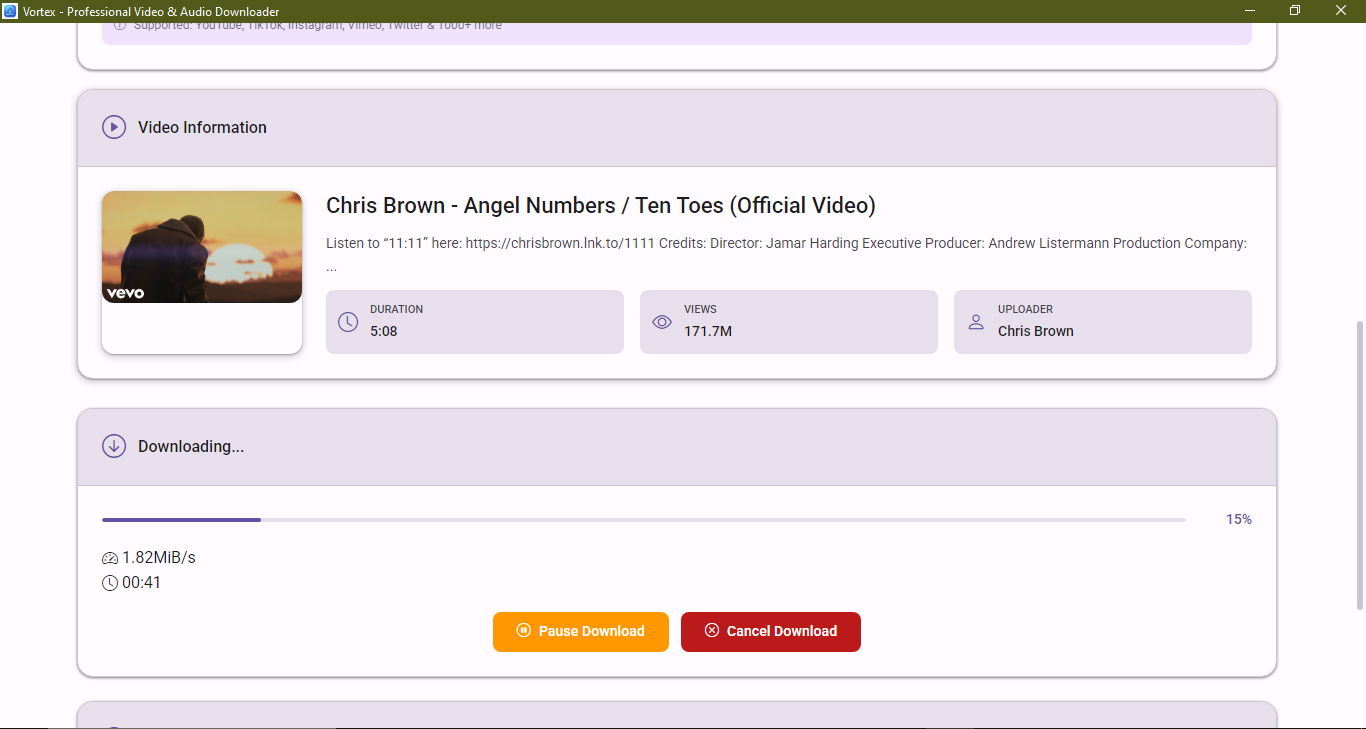Click the Video Information play icon
Viewport: 1366px width, 729px height.
pyautogui.click(x=114, y=127)
